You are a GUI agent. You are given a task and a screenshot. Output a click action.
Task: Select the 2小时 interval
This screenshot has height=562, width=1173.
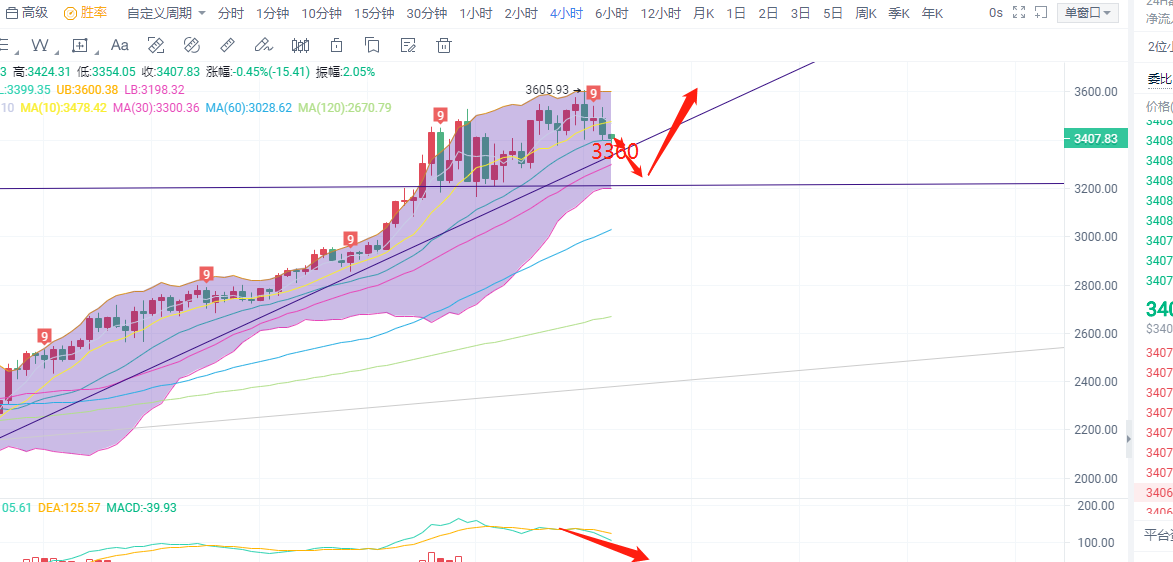(521, 13)
